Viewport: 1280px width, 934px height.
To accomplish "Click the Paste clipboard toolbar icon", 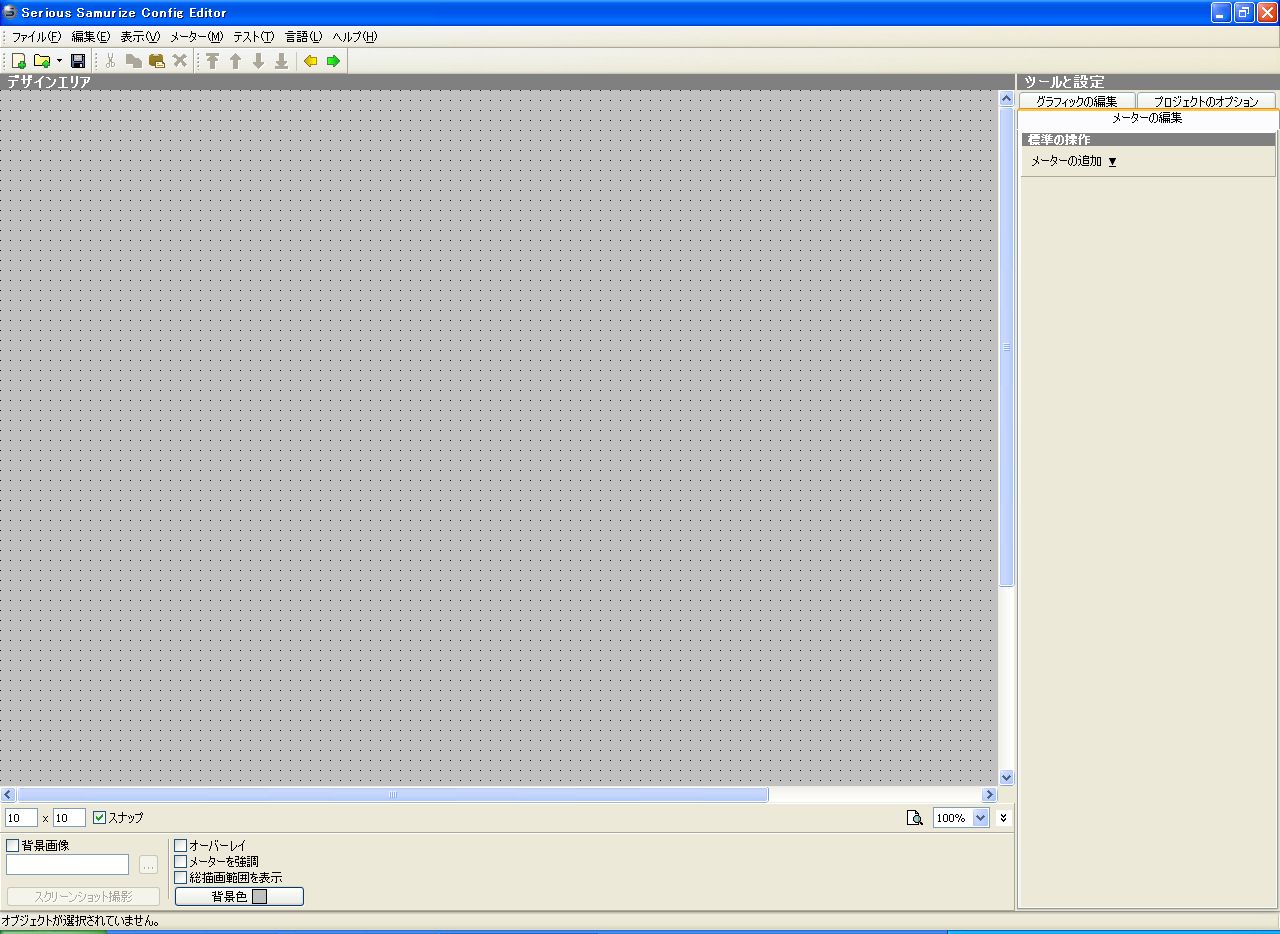I will 157,61.
